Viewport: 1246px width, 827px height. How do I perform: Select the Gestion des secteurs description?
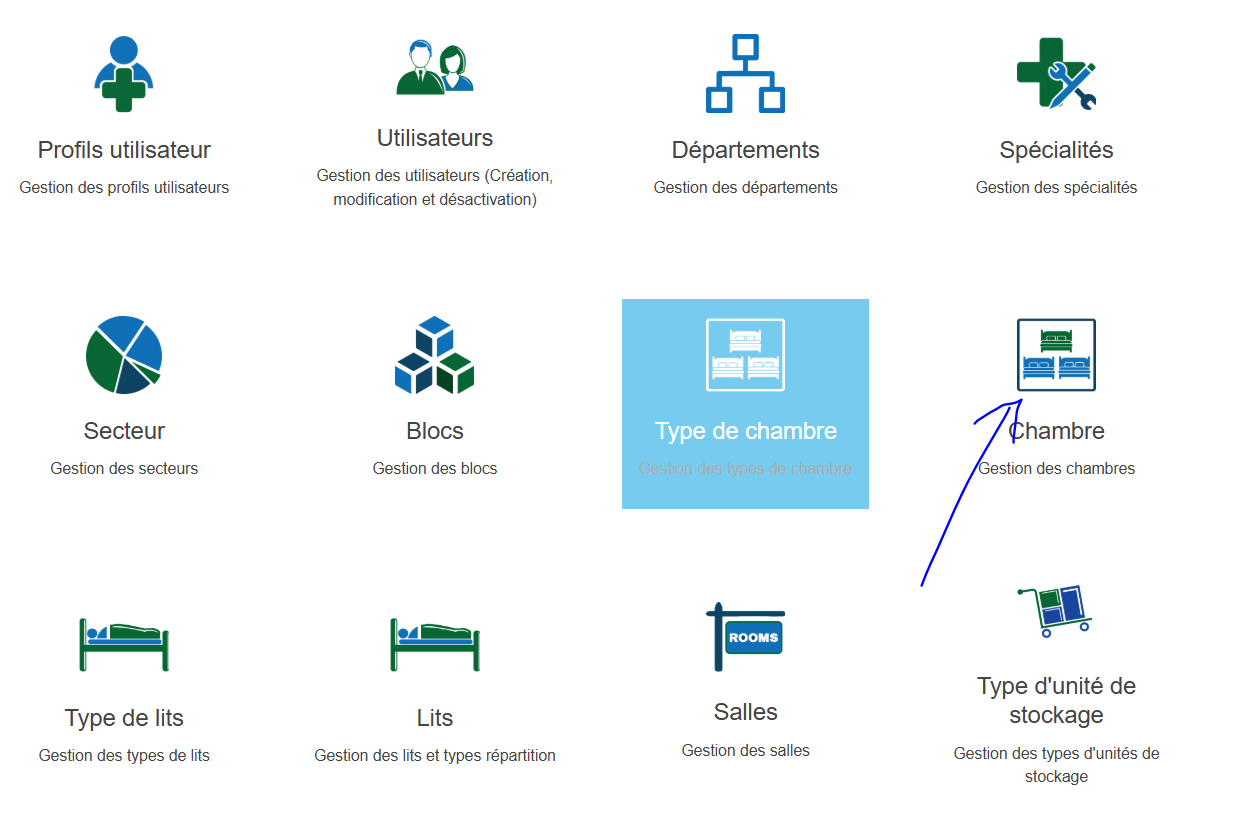[124, 468]
